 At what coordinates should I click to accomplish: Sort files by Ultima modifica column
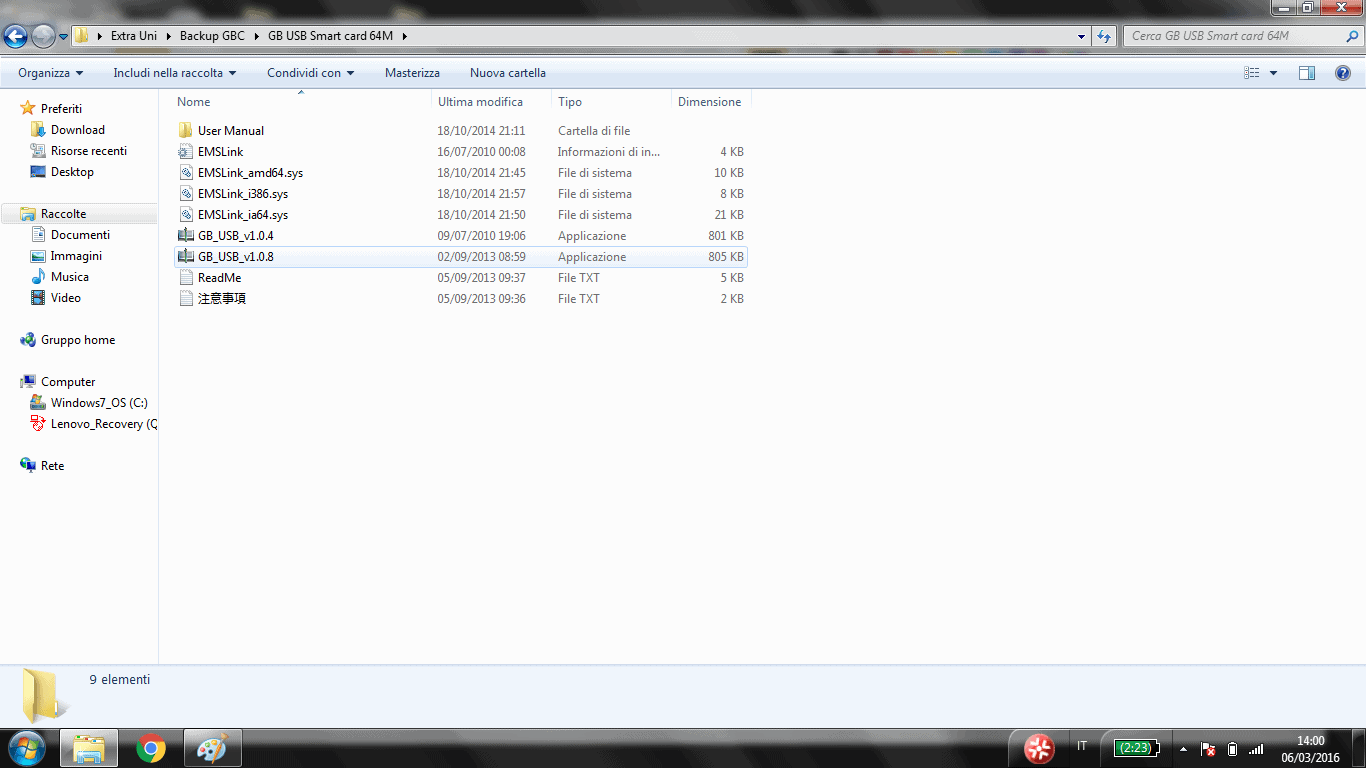click(x=480, y=102)
